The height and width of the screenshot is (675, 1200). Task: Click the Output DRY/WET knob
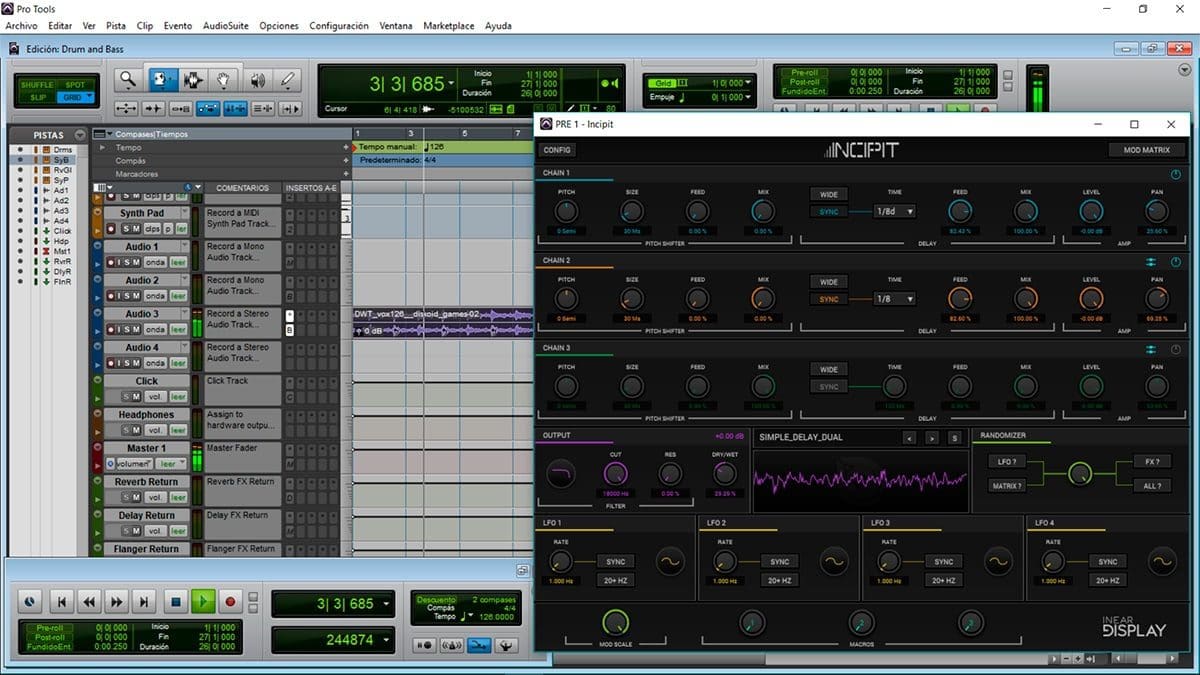pos(725,473)
